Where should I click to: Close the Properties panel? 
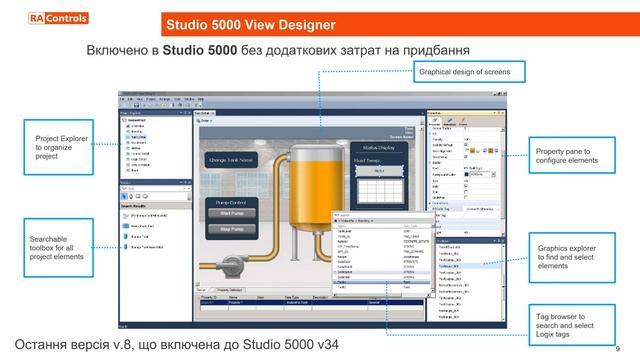point(503,113)
